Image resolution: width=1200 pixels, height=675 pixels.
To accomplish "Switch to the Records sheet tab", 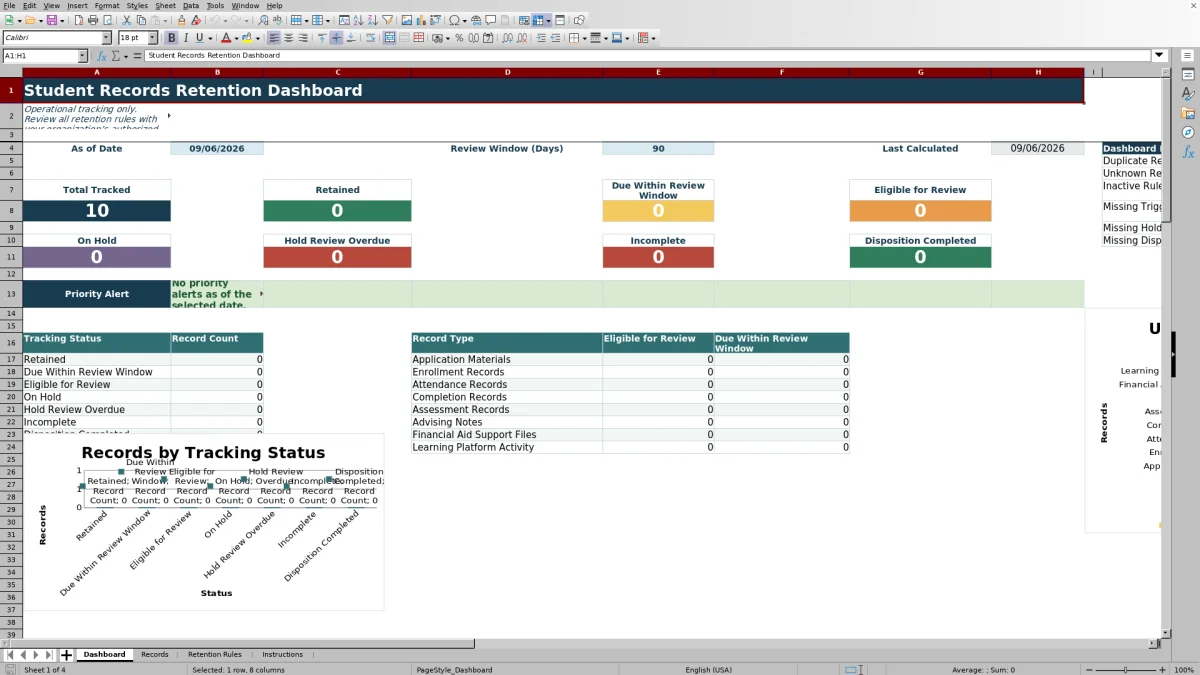I will (155, 655).
